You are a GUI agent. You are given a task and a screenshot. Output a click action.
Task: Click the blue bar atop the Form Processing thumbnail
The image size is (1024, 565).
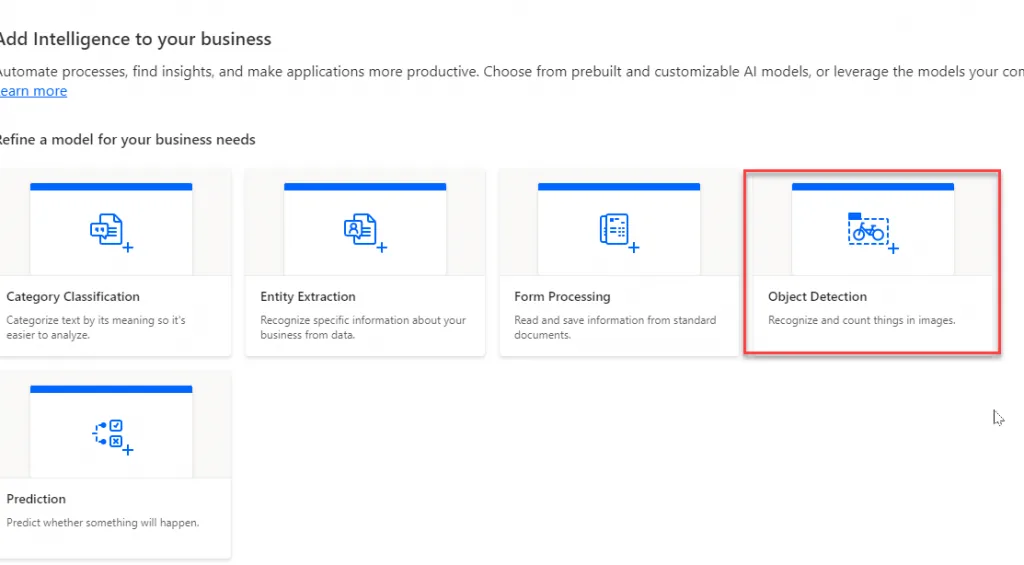coord(618,187)
